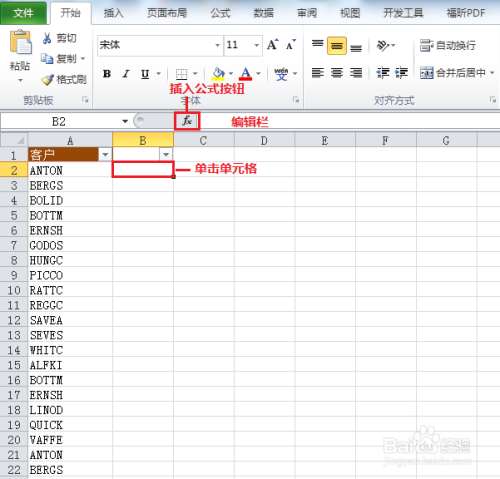Open the File (文件) tab
Image resolution: width=500 pixels, height=479 pixels.
(x=23, y=13)
